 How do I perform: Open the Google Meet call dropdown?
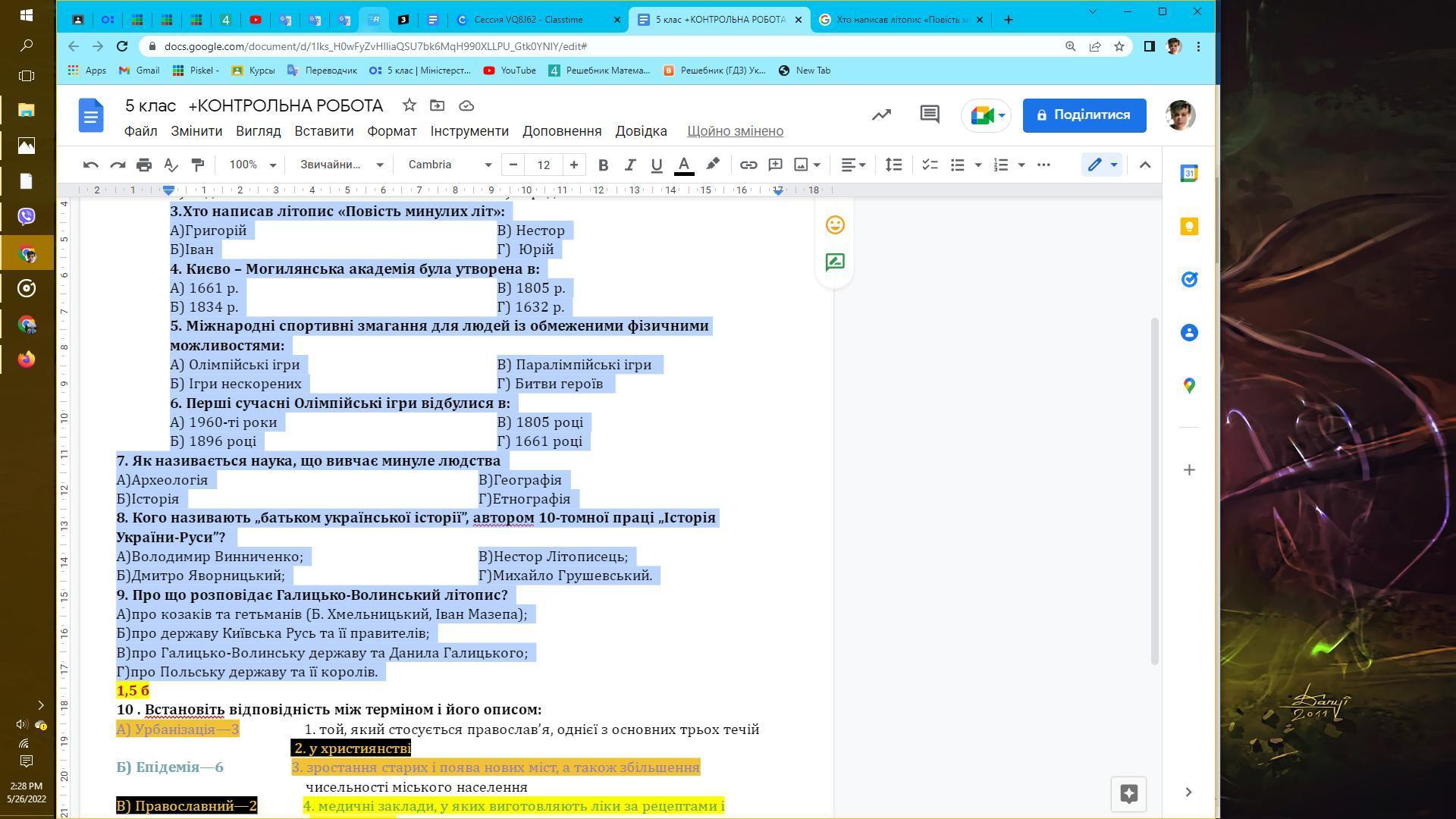[986, 115]
